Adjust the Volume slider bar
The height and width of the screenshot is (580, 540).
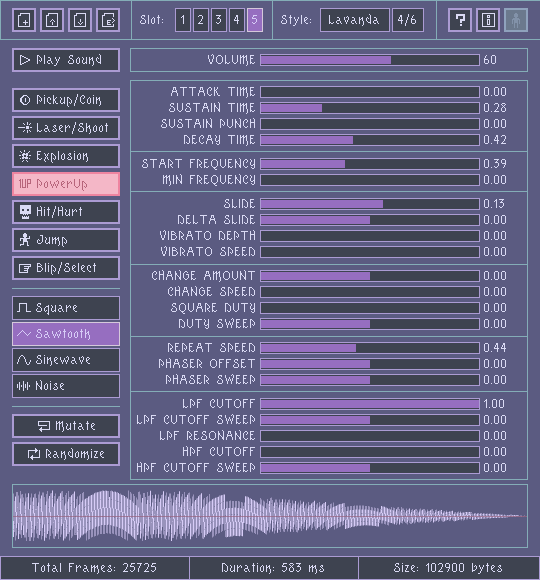coord(370,60)
